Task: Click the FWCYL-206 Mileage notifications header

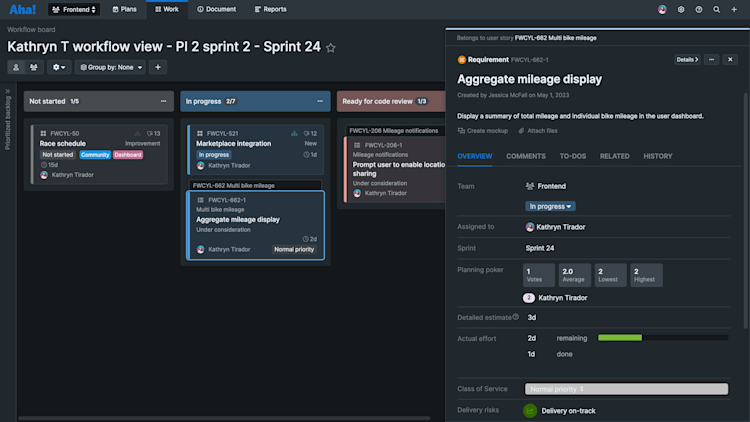Action: pyautogui.click(x=394, y=131)
